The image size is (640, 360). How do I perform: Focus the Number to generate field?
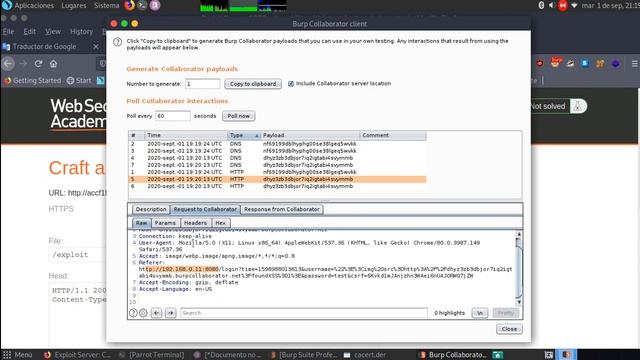coord(202,84)
